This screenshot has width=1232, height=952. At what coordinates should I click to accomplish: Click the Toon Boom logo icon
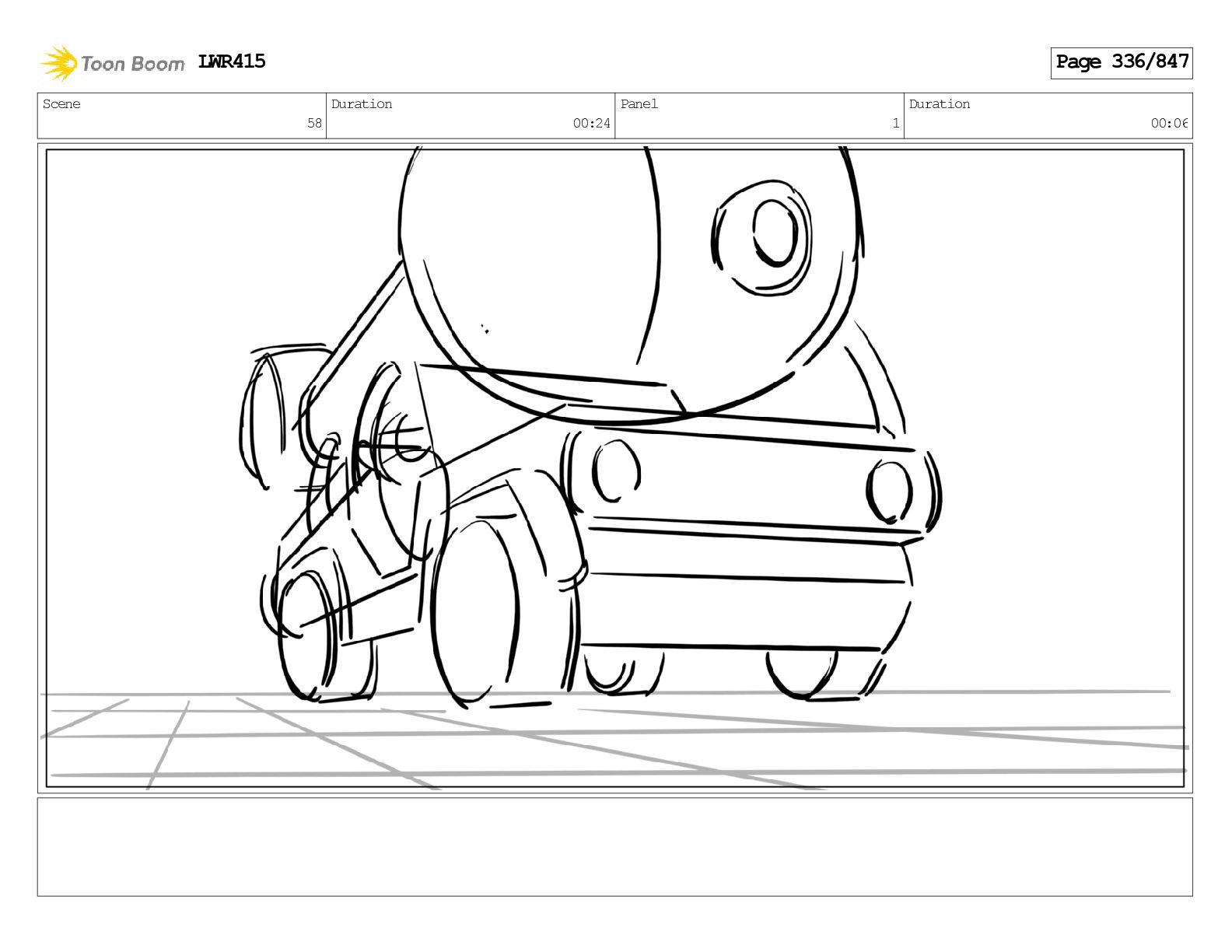pyautogui.click(x=59, y=63)
